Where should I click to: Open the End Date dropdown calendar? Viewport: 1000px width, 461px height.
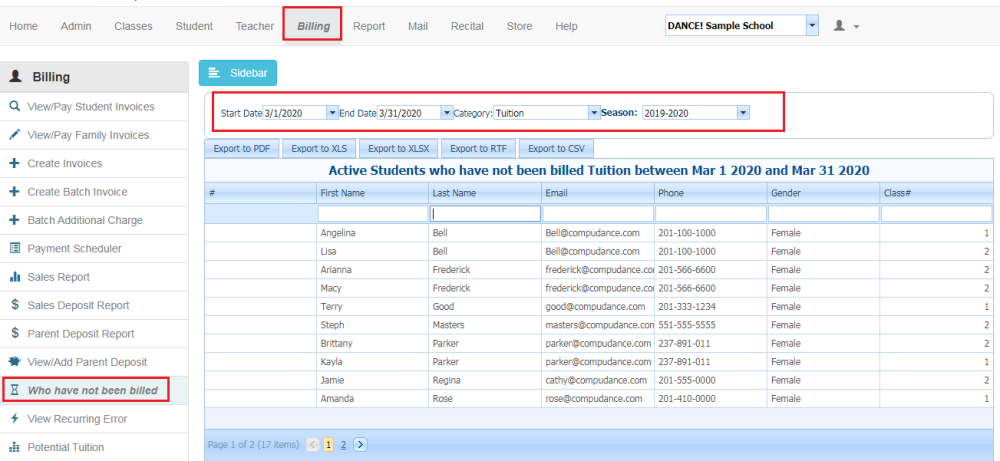click(447, 113)
